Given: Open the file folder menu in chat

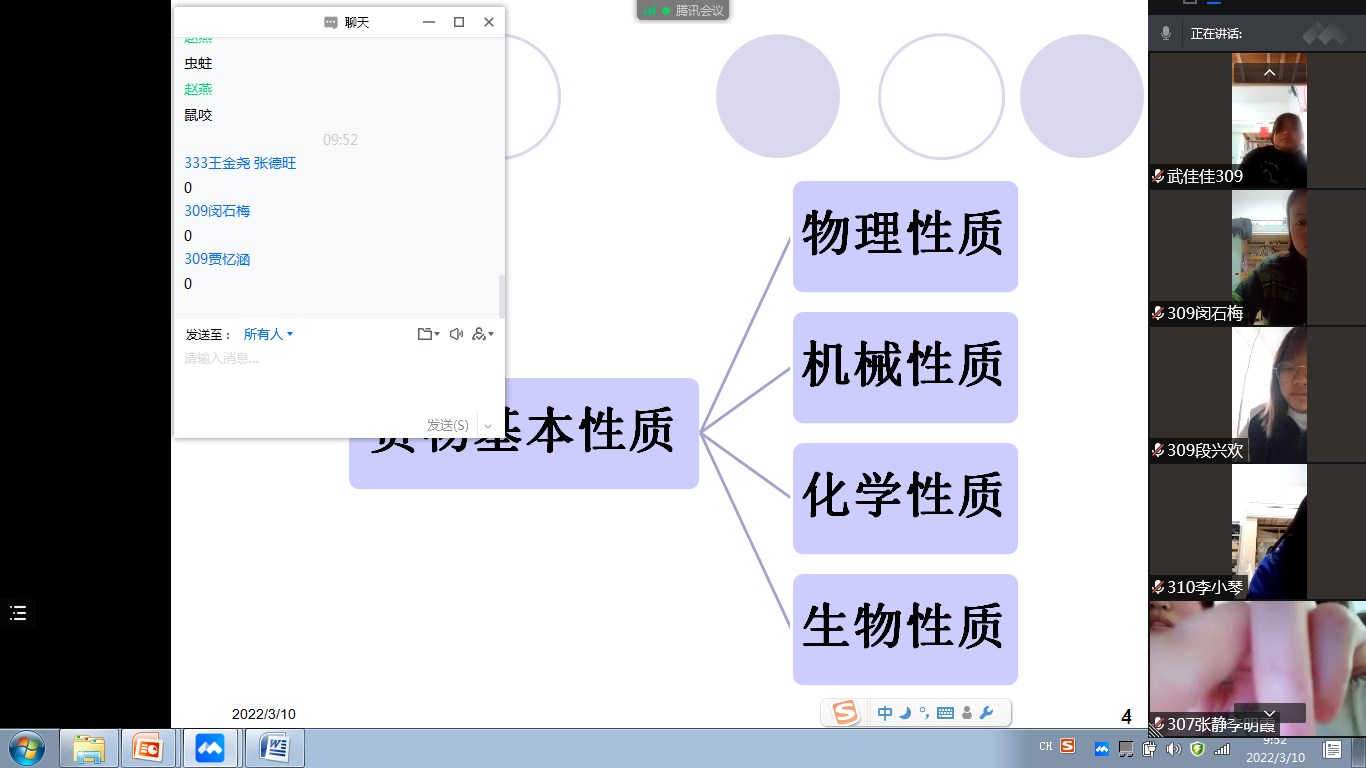Looking at the screenshot, I should [x=427, y=334].
